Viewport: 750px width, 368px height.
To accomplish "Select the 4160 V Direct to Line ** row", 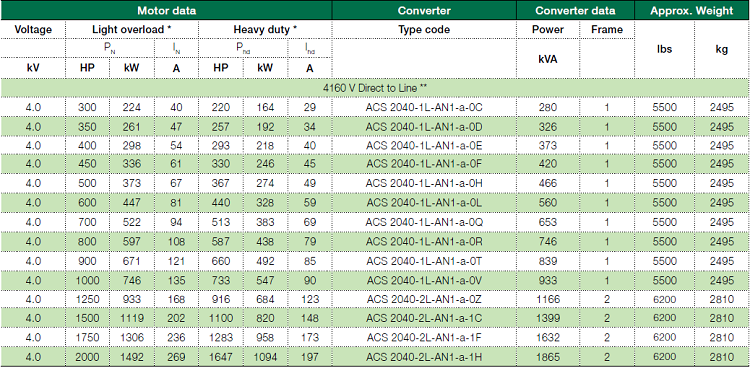I will tap(375, 88).
